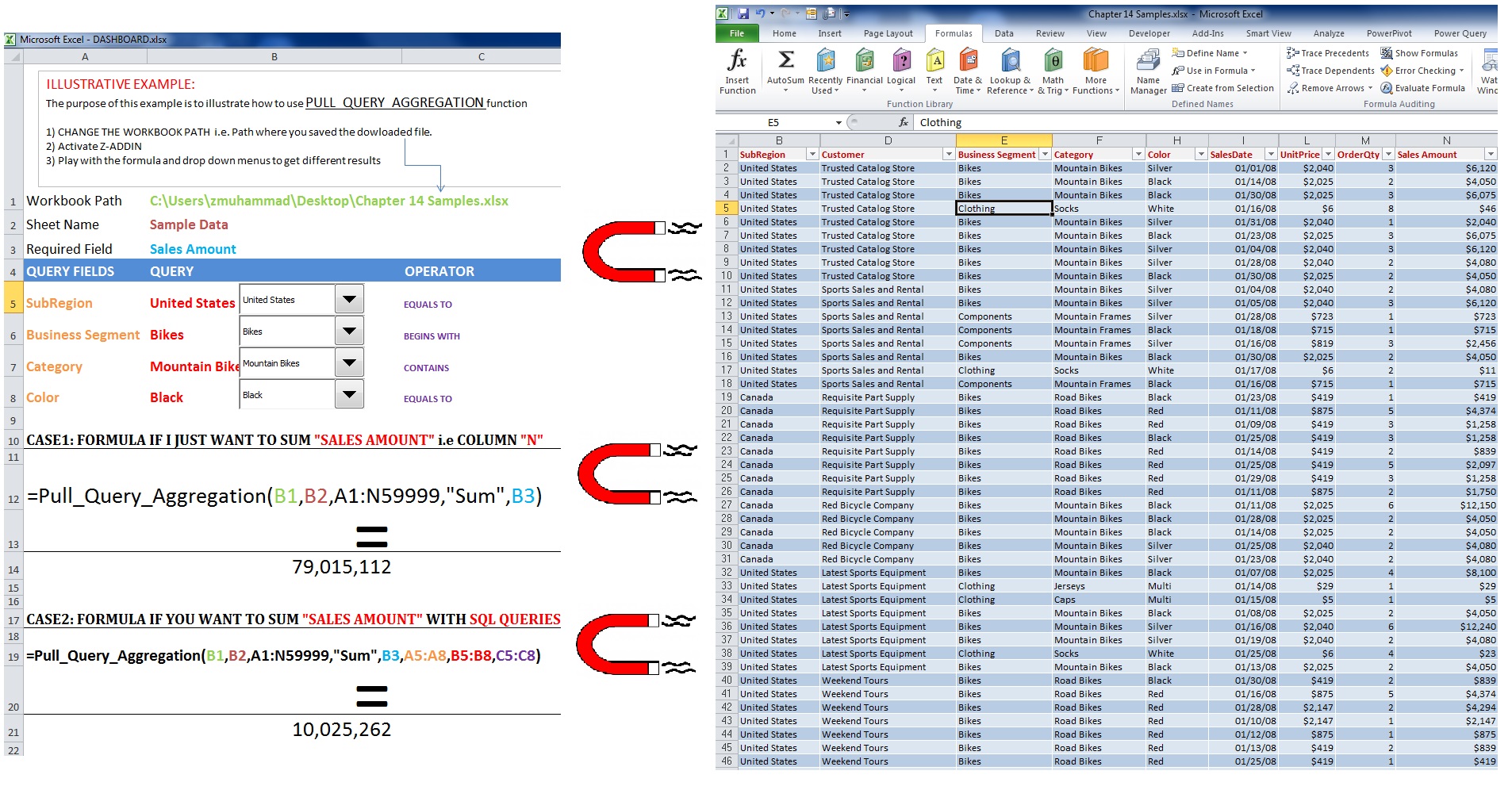Open the SubRegion column filter dropdown

pyautogui.click(x=812, y=155)
